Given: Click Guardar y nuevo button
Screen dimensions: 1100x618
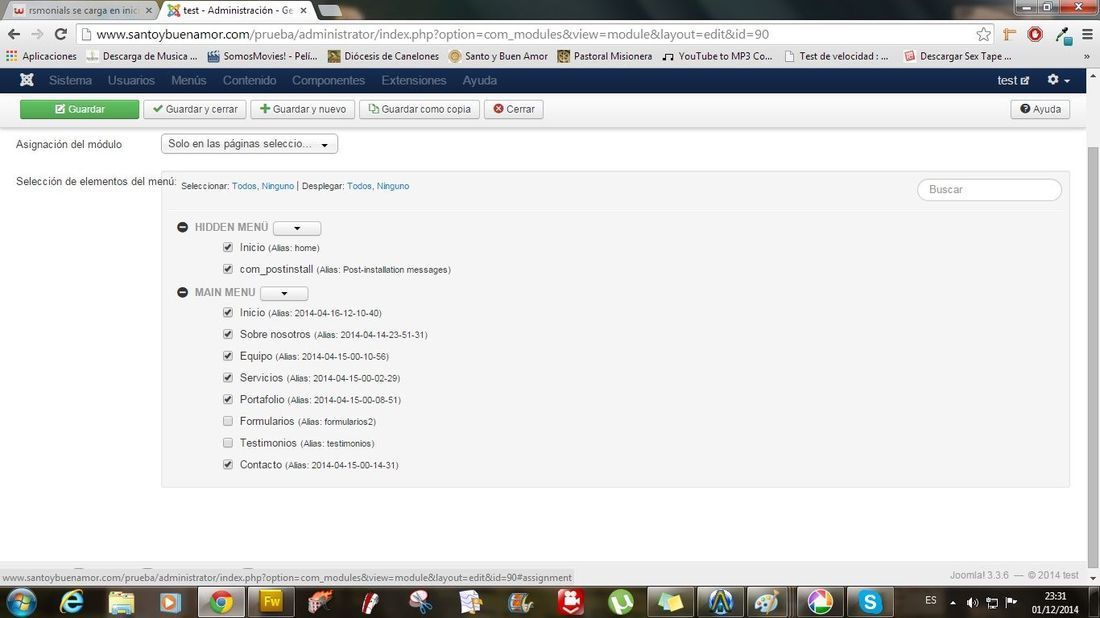Looking at the screenshot, I should tap(302, 109).
